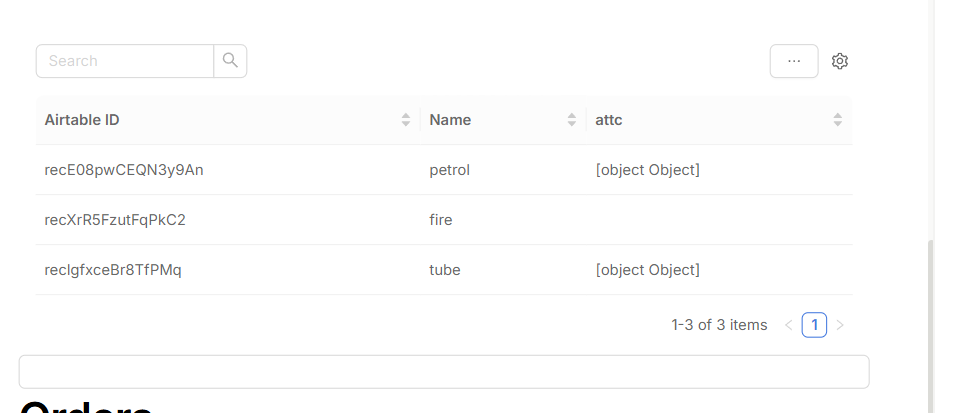This screenshot has width=959, height=413.
Task: Sort by the Name column arrows
Action: click(572, 120)
